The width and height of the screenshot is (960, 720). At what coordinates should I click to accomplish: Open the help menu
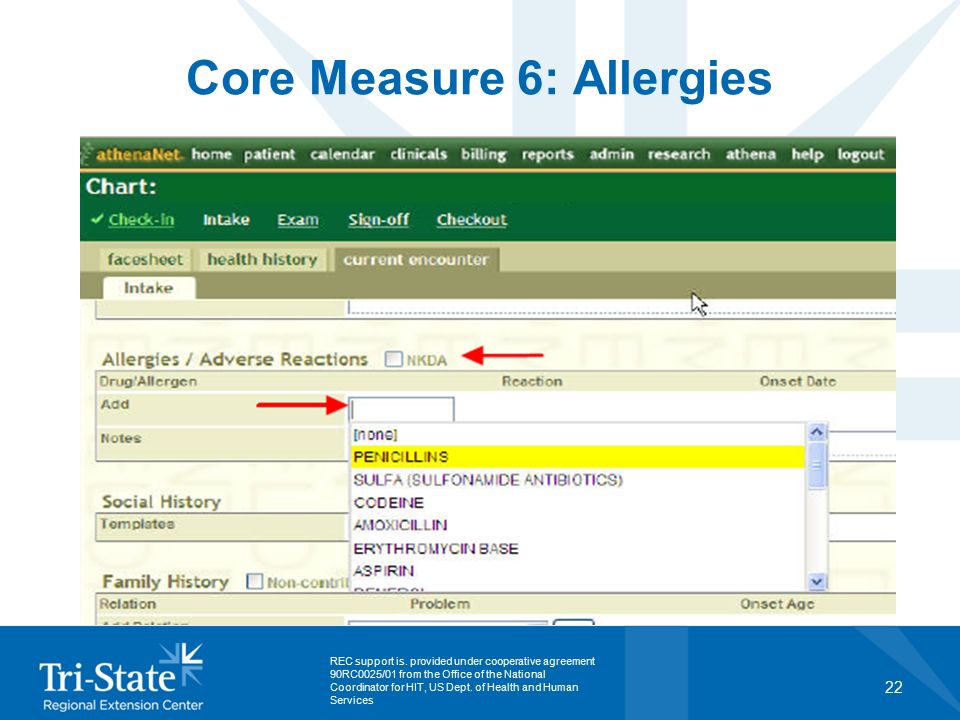pos(807,155)
